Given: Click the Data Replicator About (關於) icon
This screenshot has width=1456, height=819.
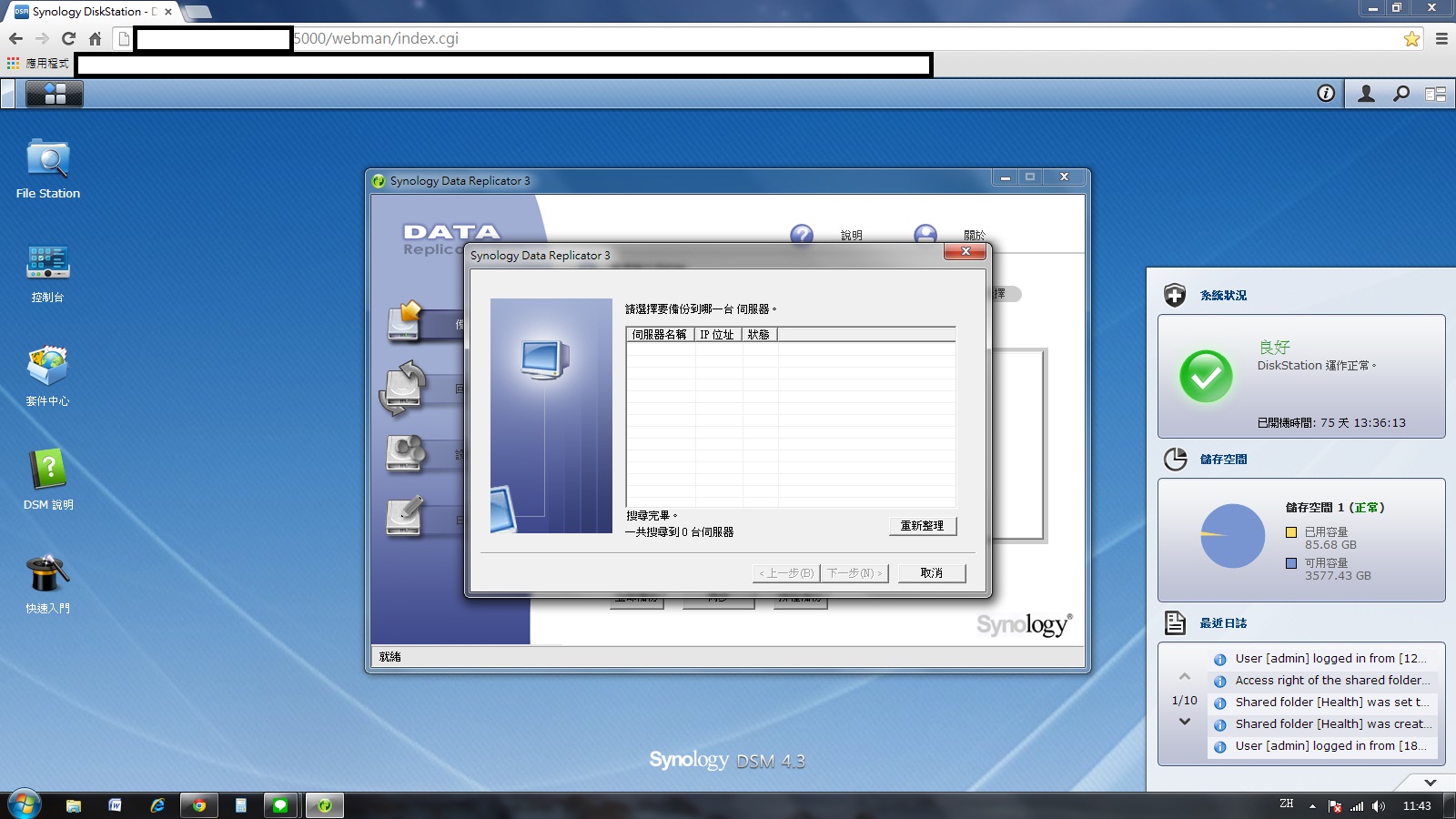Looking at the screenshot, I should [x=925, y=235].
